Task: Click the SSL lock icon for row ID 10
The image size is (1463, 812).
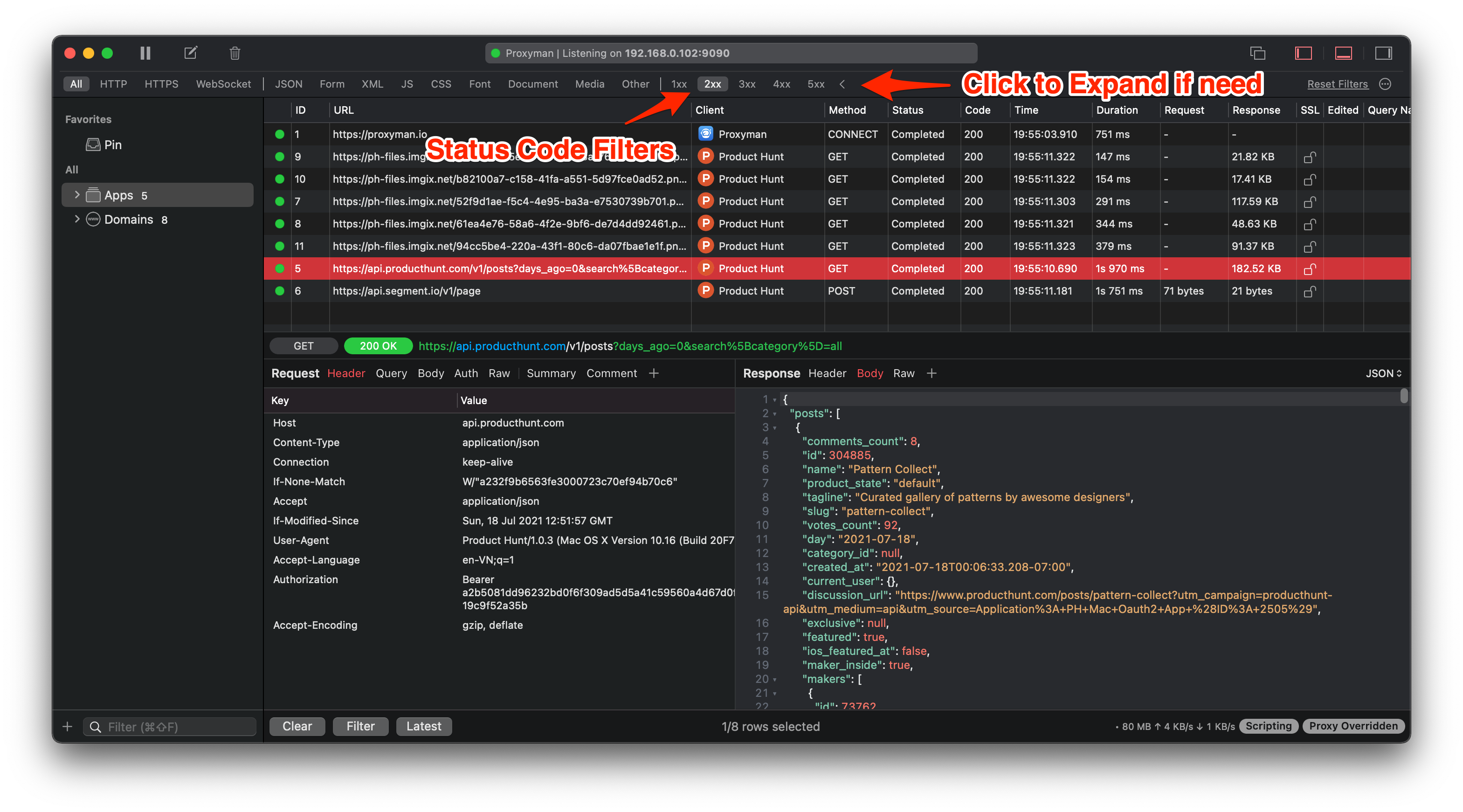Action: 1309,179
